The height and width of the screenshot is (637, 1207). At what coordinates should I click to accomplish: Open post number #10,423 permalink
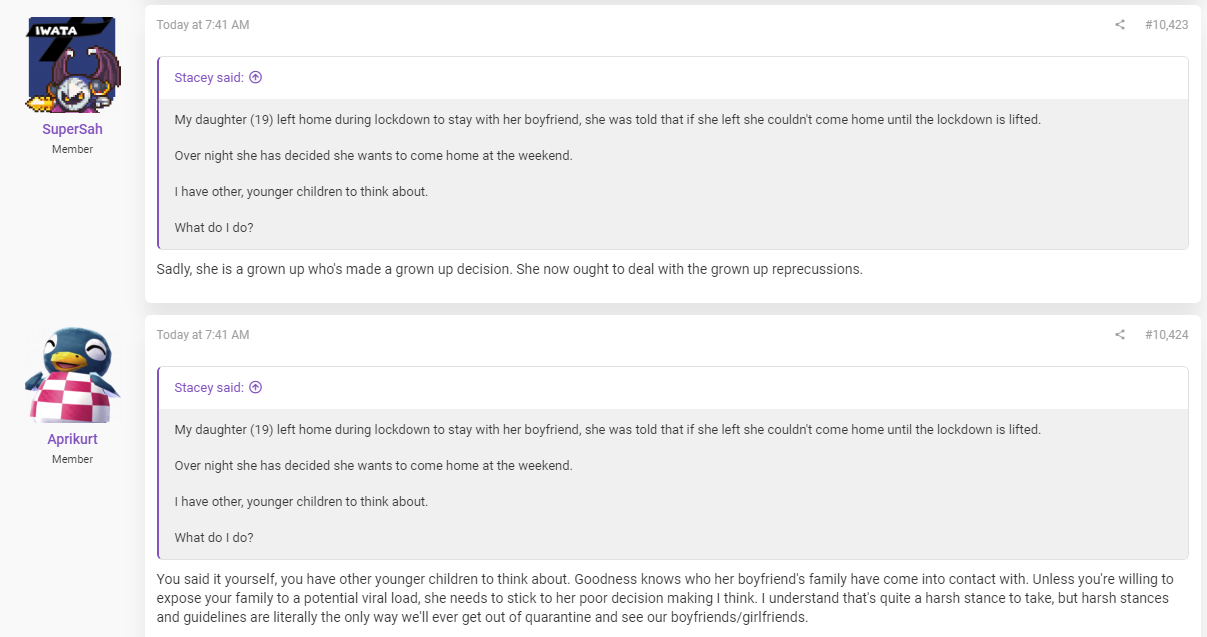pos(1166,25)
